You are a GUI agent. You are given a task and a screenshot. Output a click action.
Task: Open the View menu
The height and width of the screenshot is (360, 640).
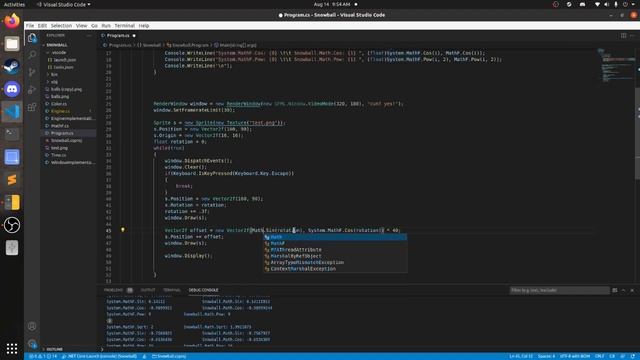82,25
